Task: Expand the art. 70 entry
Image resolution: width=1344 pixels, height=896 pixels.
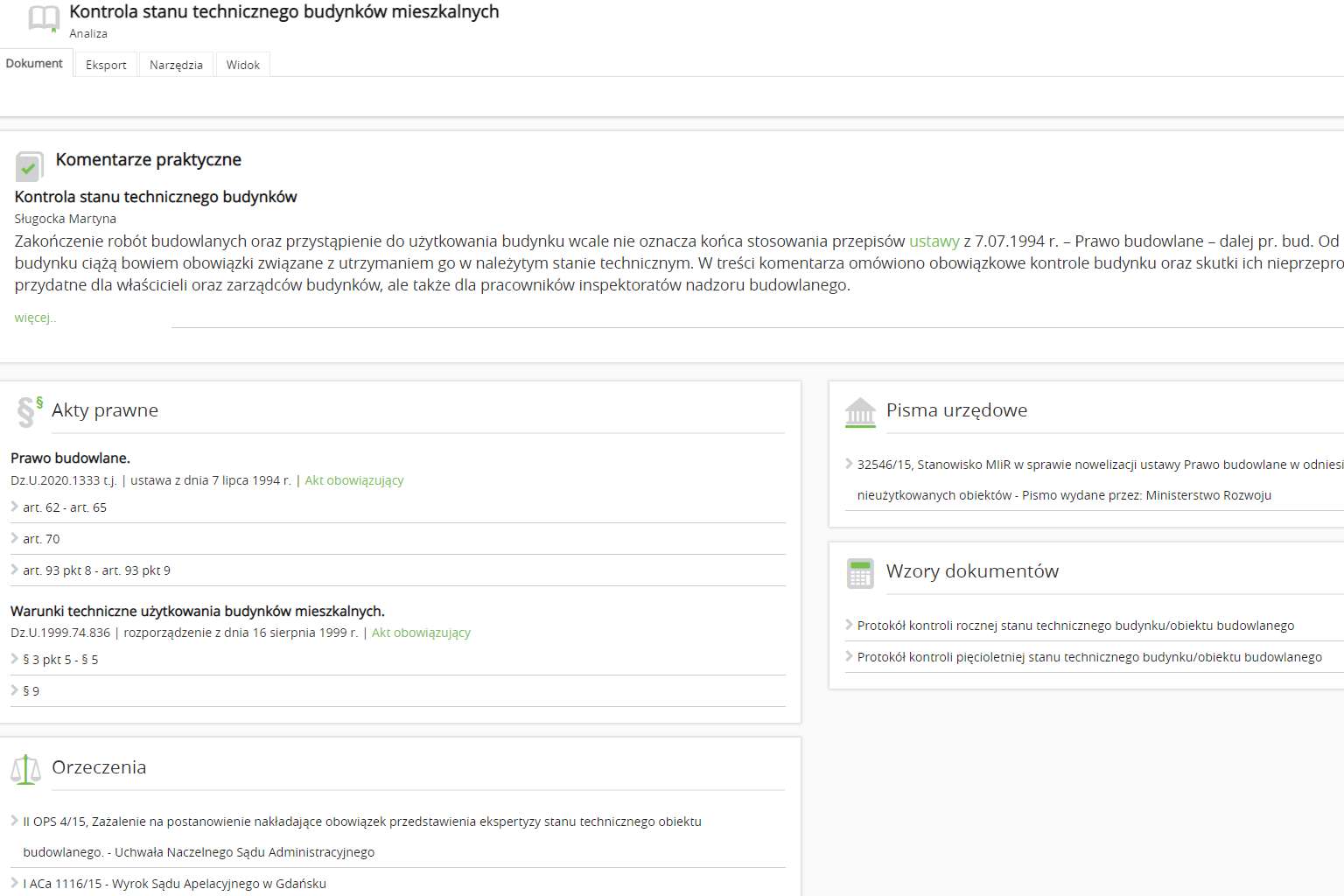Action: (x=40, y=539)
